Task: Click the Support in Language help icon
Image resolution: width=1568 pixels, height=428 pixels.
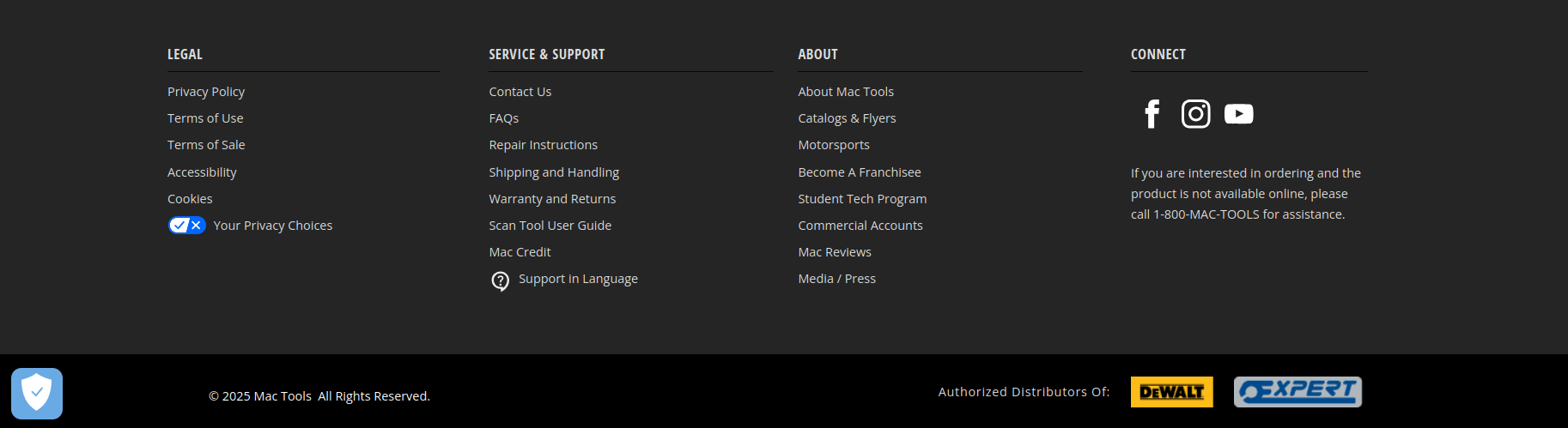Action: tap(500, 280)
